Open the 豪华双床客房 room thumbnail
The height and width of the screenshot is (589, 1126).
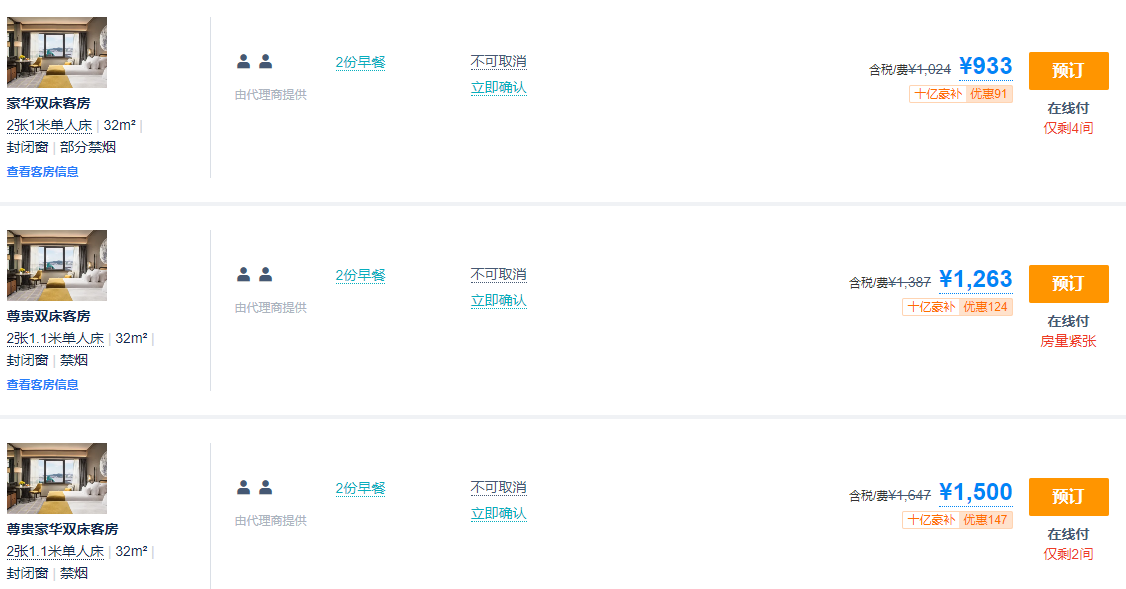click(57, 52)
